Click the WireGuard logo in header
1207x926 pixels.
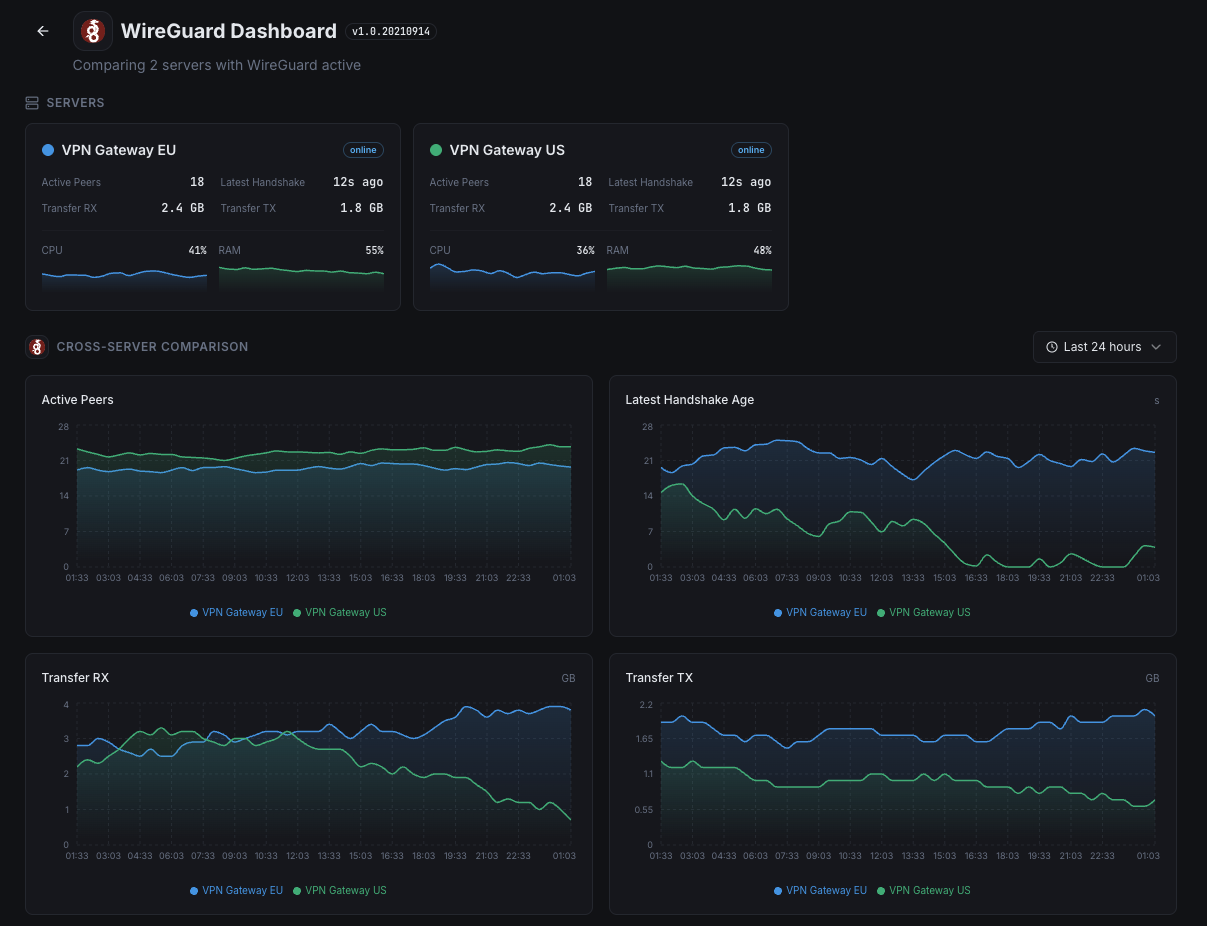pyautogui.click(x=93, y=31)
